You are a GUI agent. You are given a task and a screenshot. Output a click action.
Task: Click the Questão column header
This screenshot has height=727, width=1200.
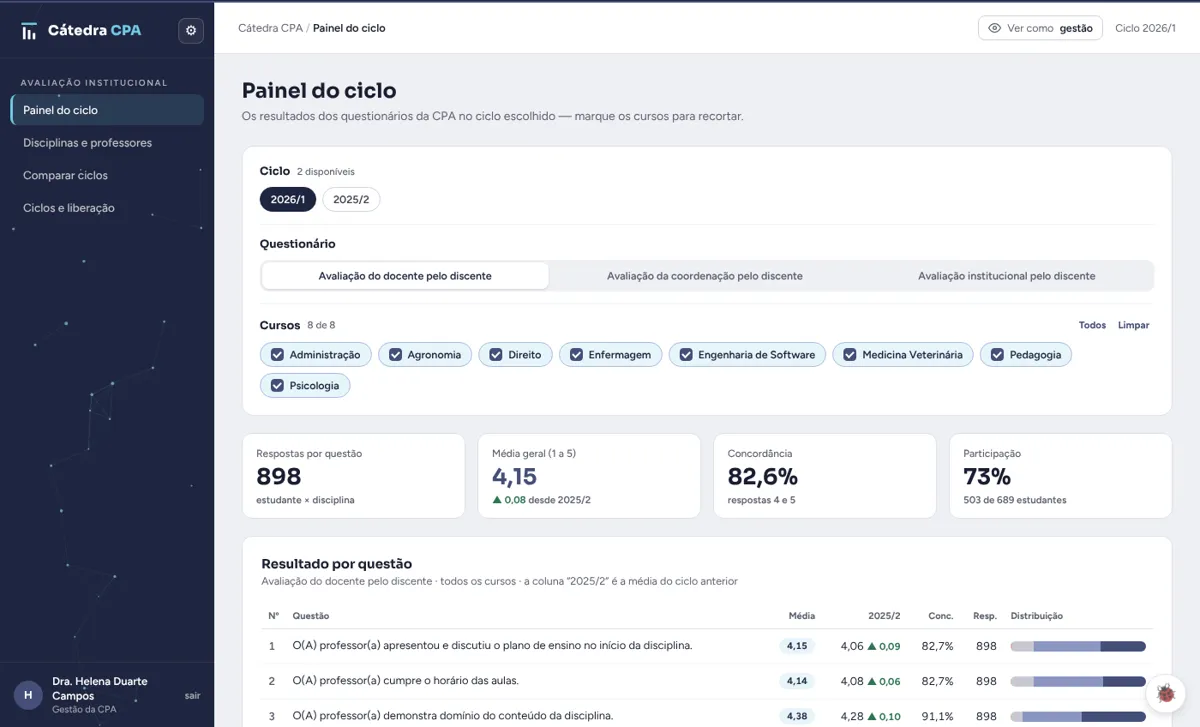(x=310, y=616)
